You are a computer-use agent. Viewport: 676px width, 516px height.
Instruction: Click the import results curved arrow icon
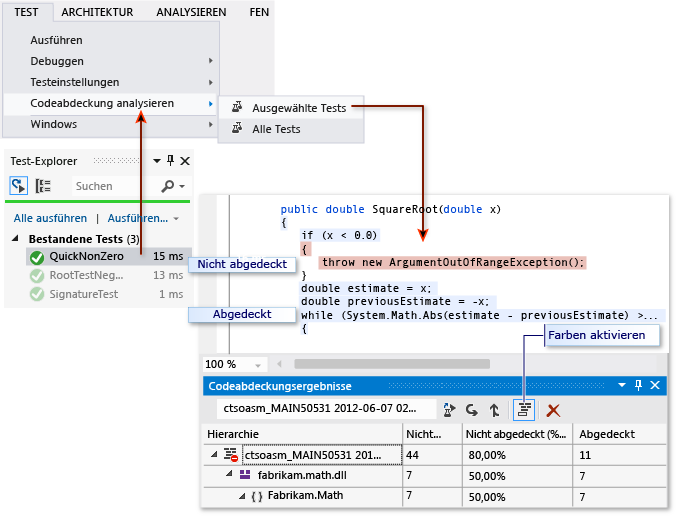(472, 410)
